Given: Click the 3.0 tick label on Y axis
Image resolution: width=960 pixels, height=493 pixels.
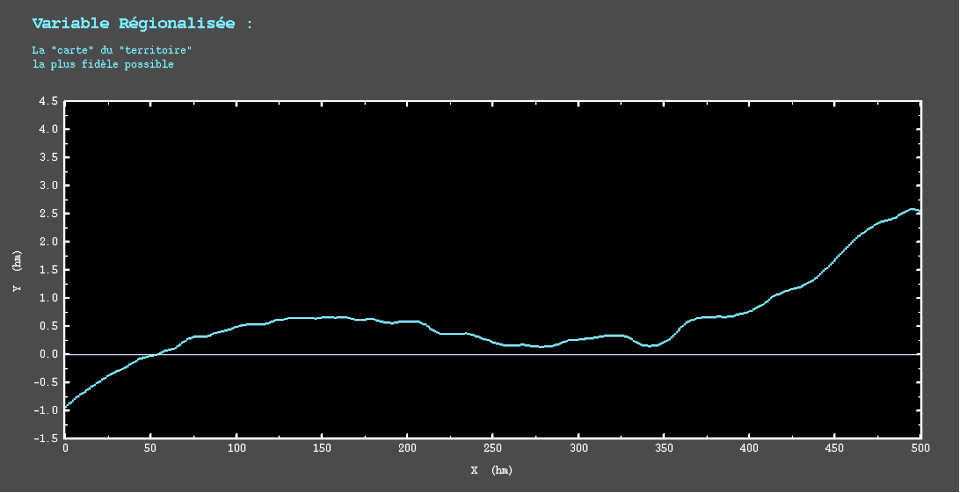Looking at the screenshot, I should click(48, 186).
